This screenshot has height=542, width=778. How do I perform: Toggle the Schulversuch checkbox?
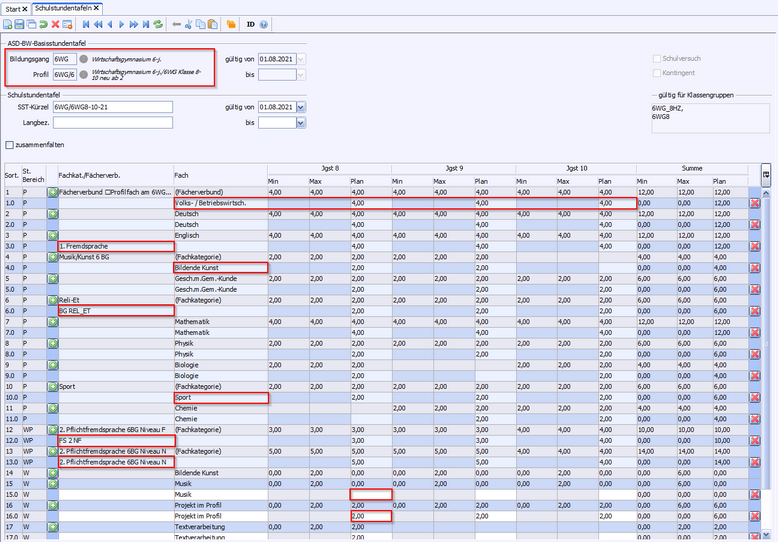pyautogui.click(x=657, y=59)
